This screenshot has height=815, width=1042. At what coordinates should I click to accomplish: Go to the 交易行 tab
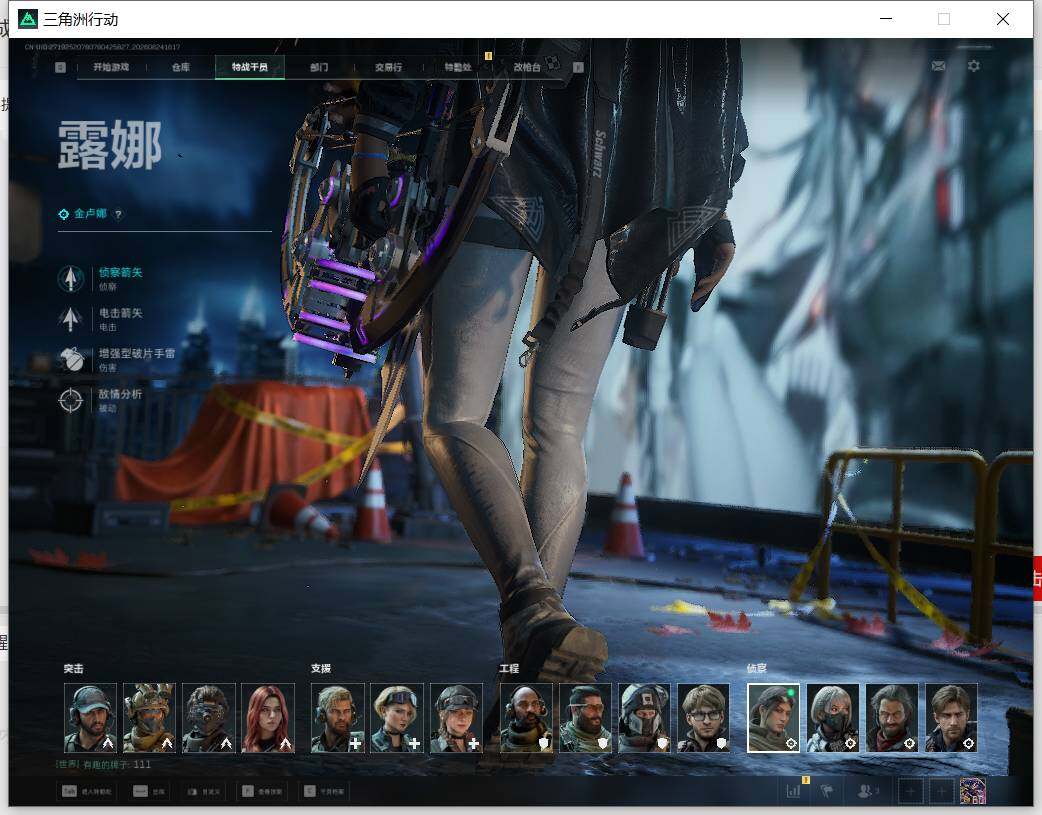388,67
